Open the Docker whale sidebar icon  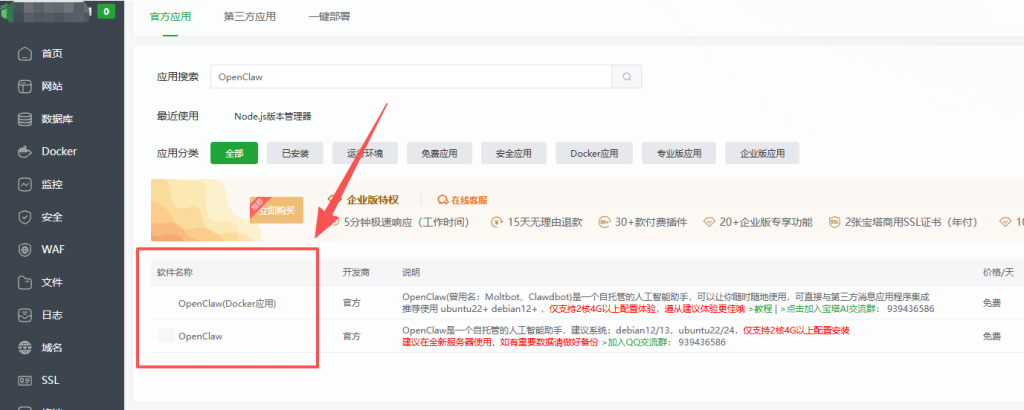[25, 151]
